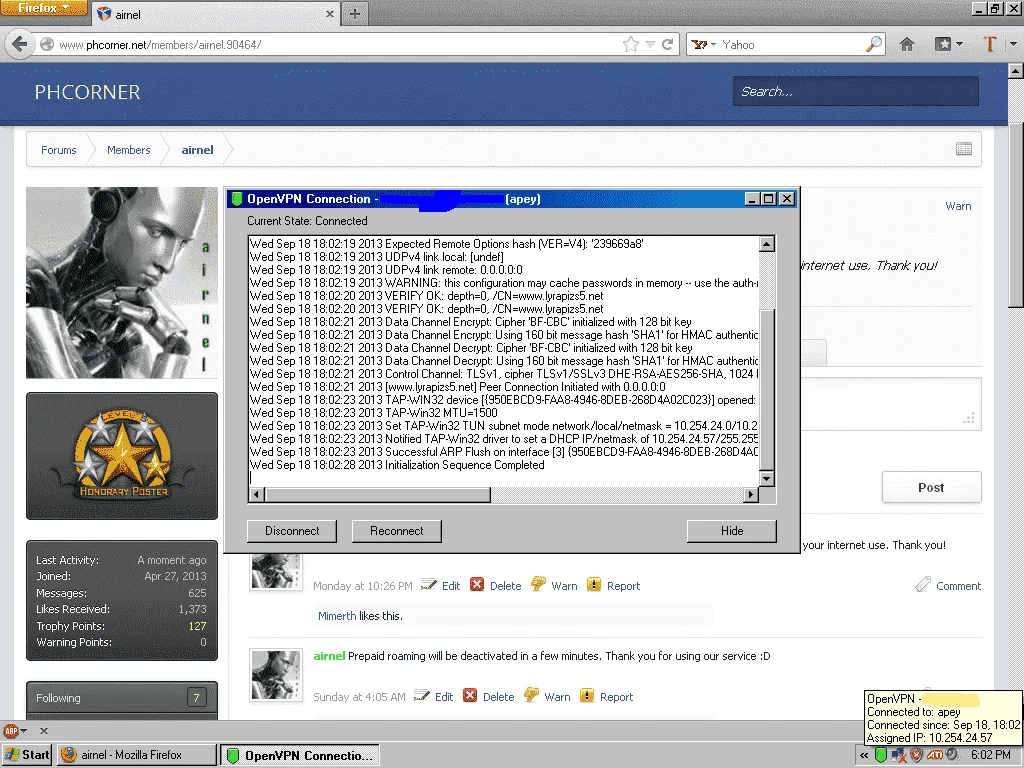Click Warn icon on Monday post

click(x=538, y=584)
